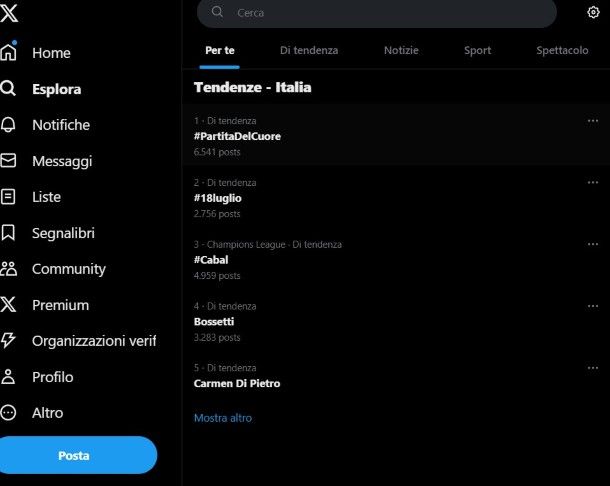Click the Mostra altro link
Viewport: 610px width, 486px height.
click(x=223, y=418)
